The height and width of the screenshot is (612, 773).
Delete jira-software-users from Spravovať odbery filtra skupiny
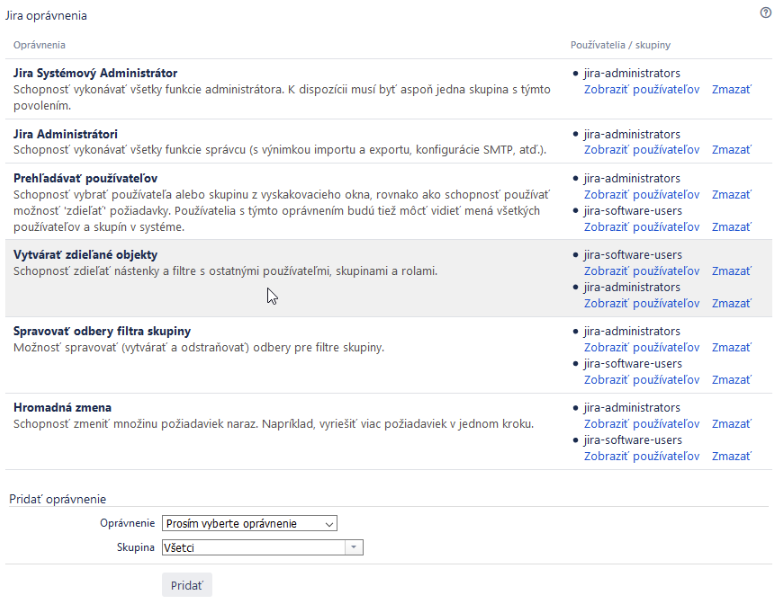coord(731,380)
